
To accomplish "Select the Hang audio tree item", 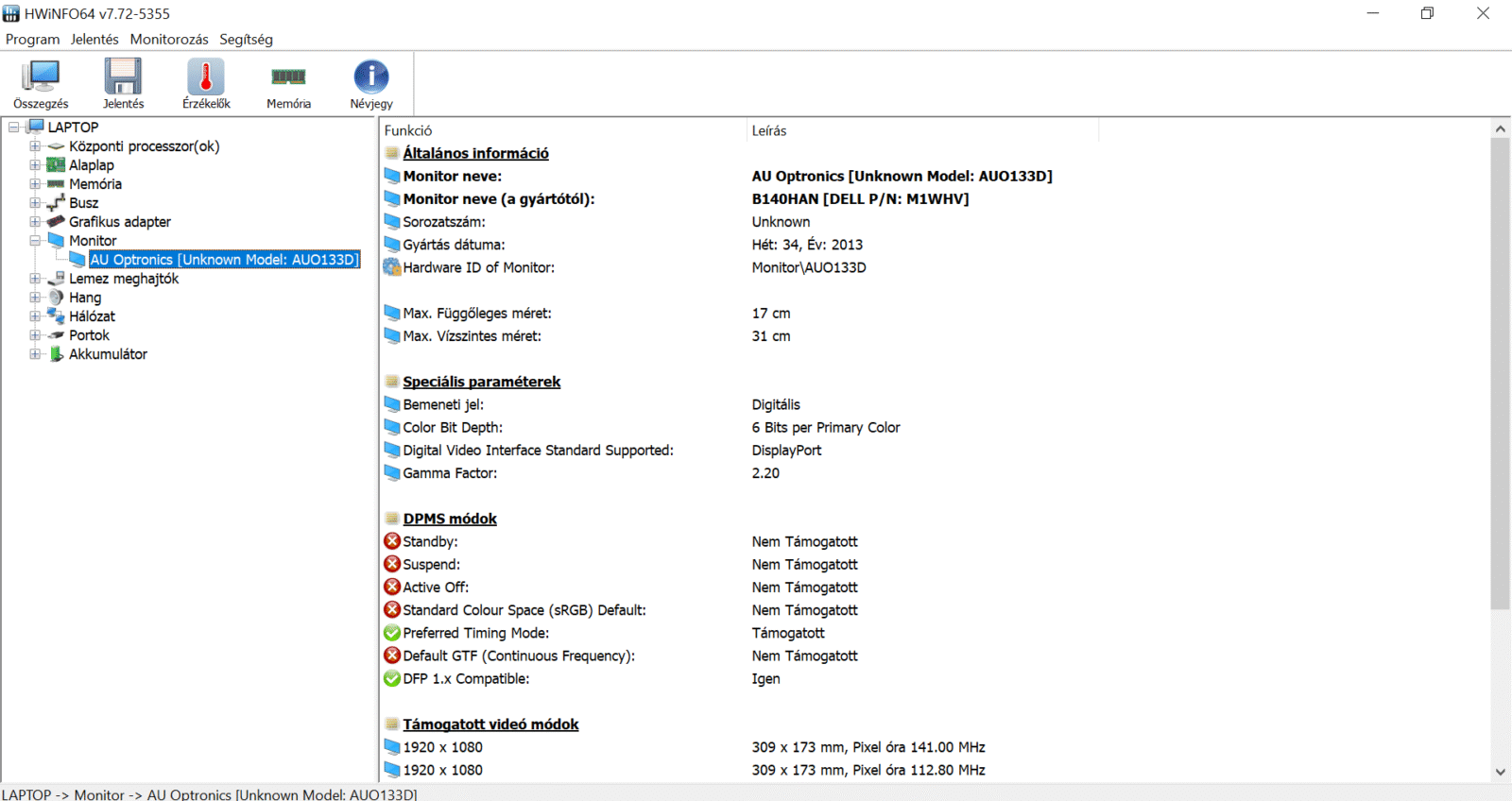I will coord(84,298).
